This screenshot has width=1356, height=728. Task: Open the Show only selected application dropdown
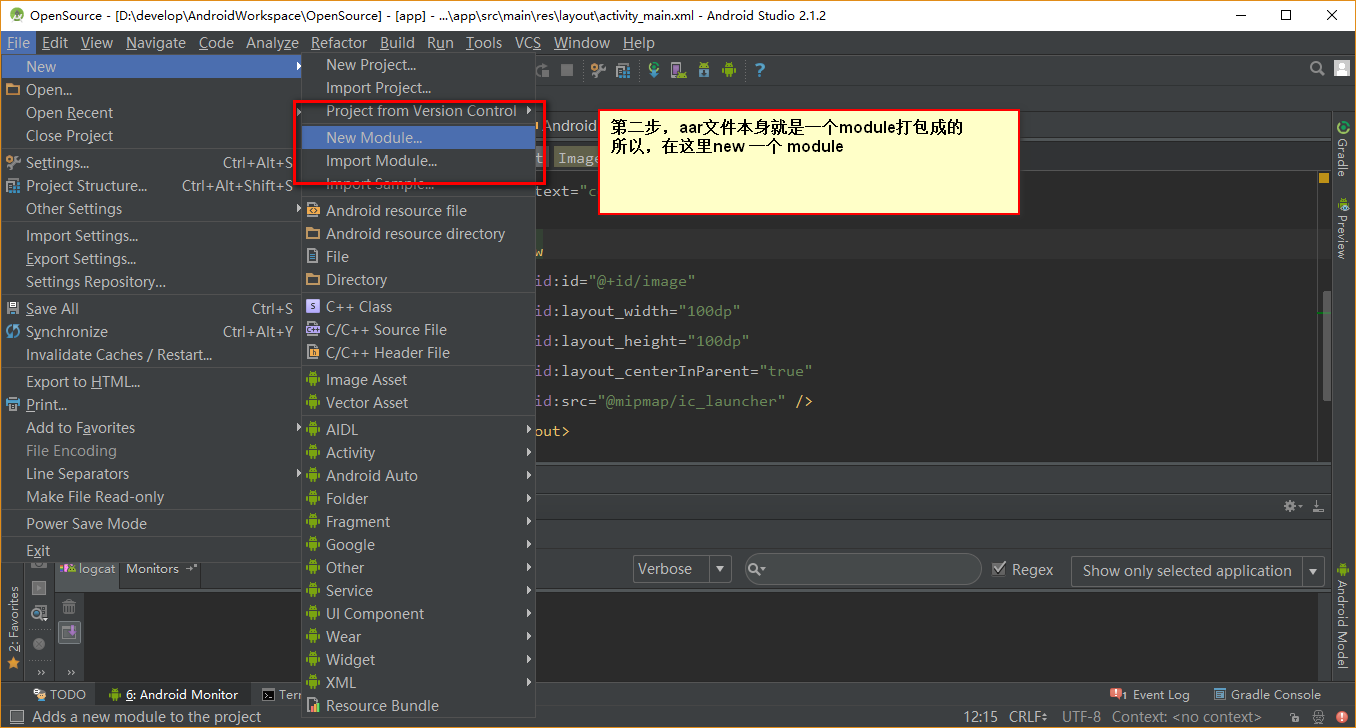click(1198, 571)
